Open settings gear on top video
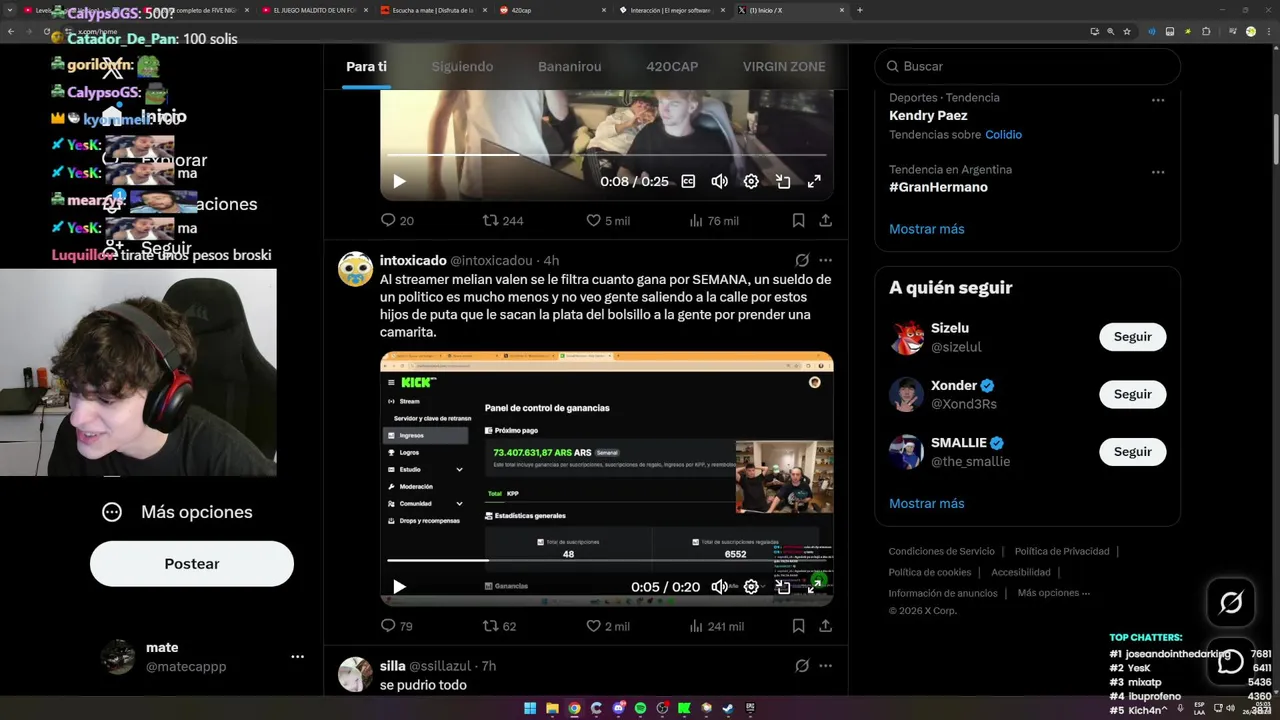Screen dimensions: 1280x720 point(751,182)
